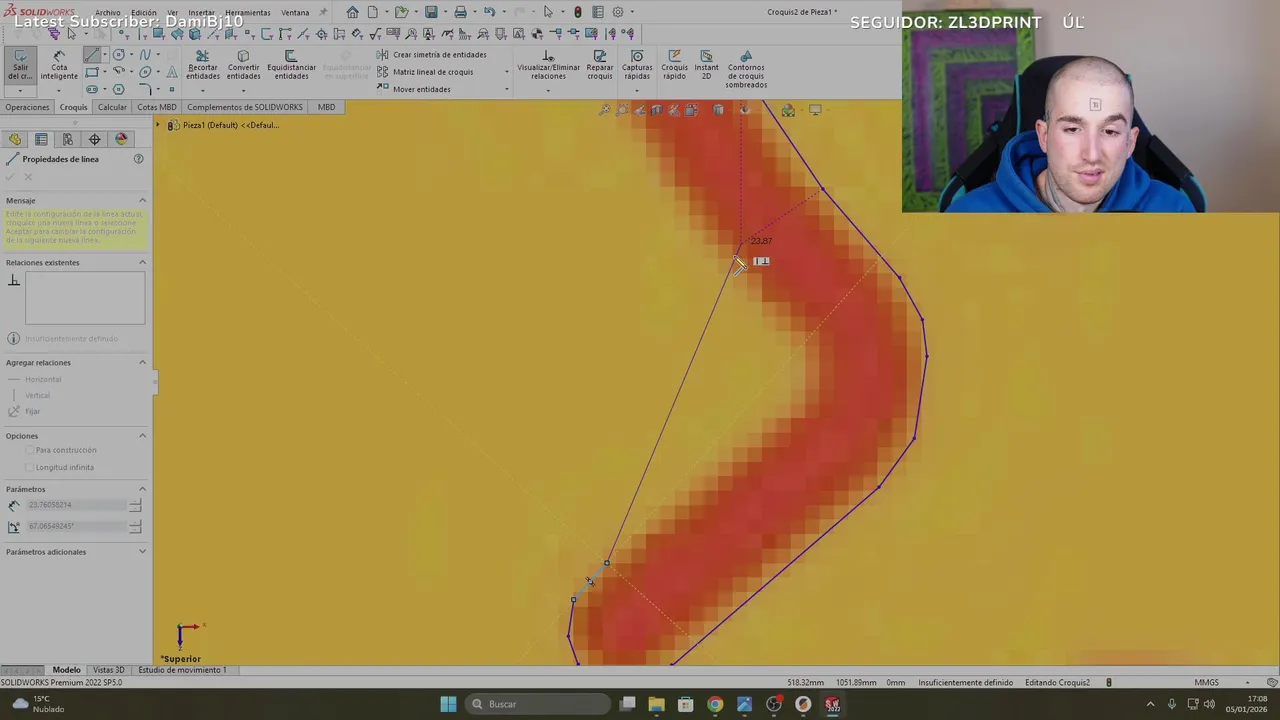Click Equidistanciar entidades tool
This screenshot has width=1280, height=720.
coord(291,66)
